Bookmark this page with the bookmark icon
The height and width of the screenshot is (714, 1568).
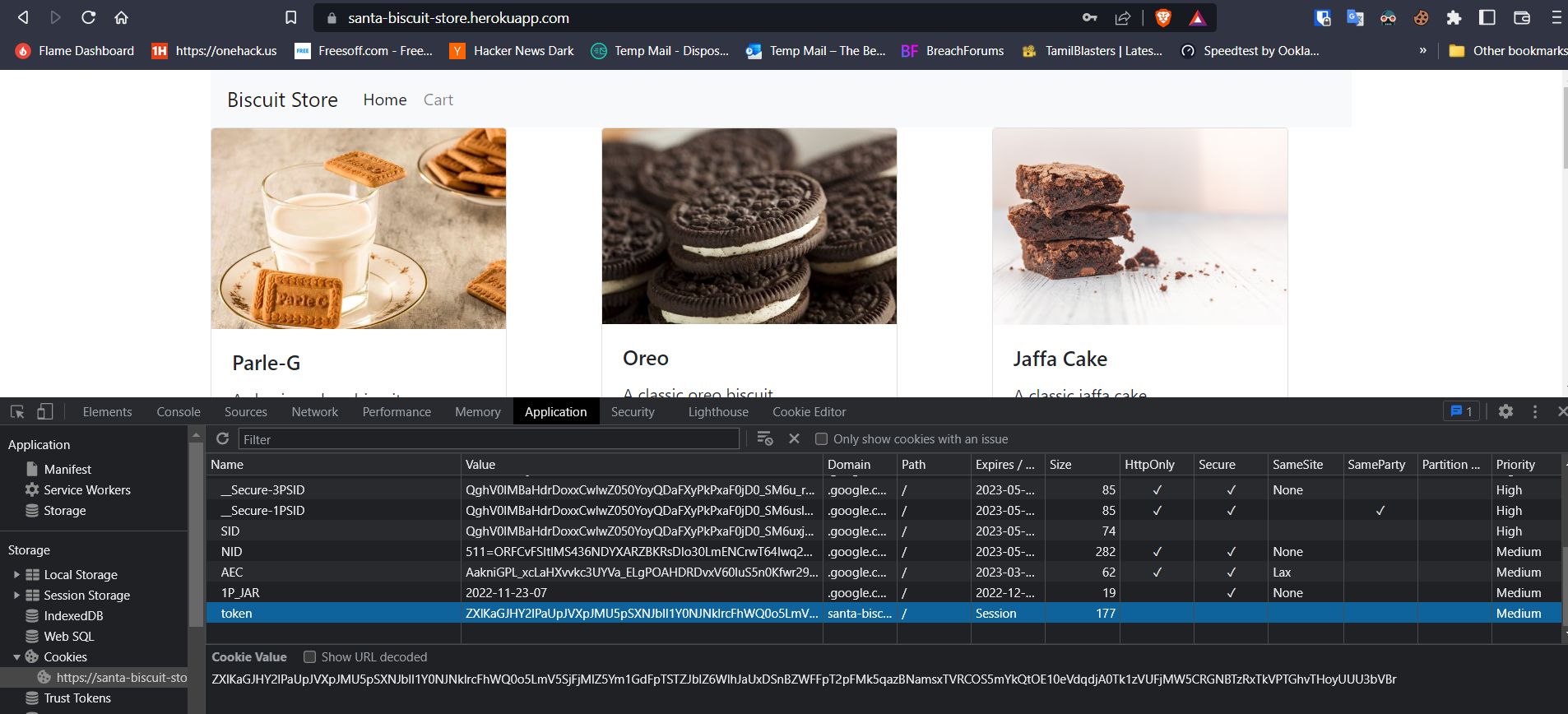[x=290, y=17]
